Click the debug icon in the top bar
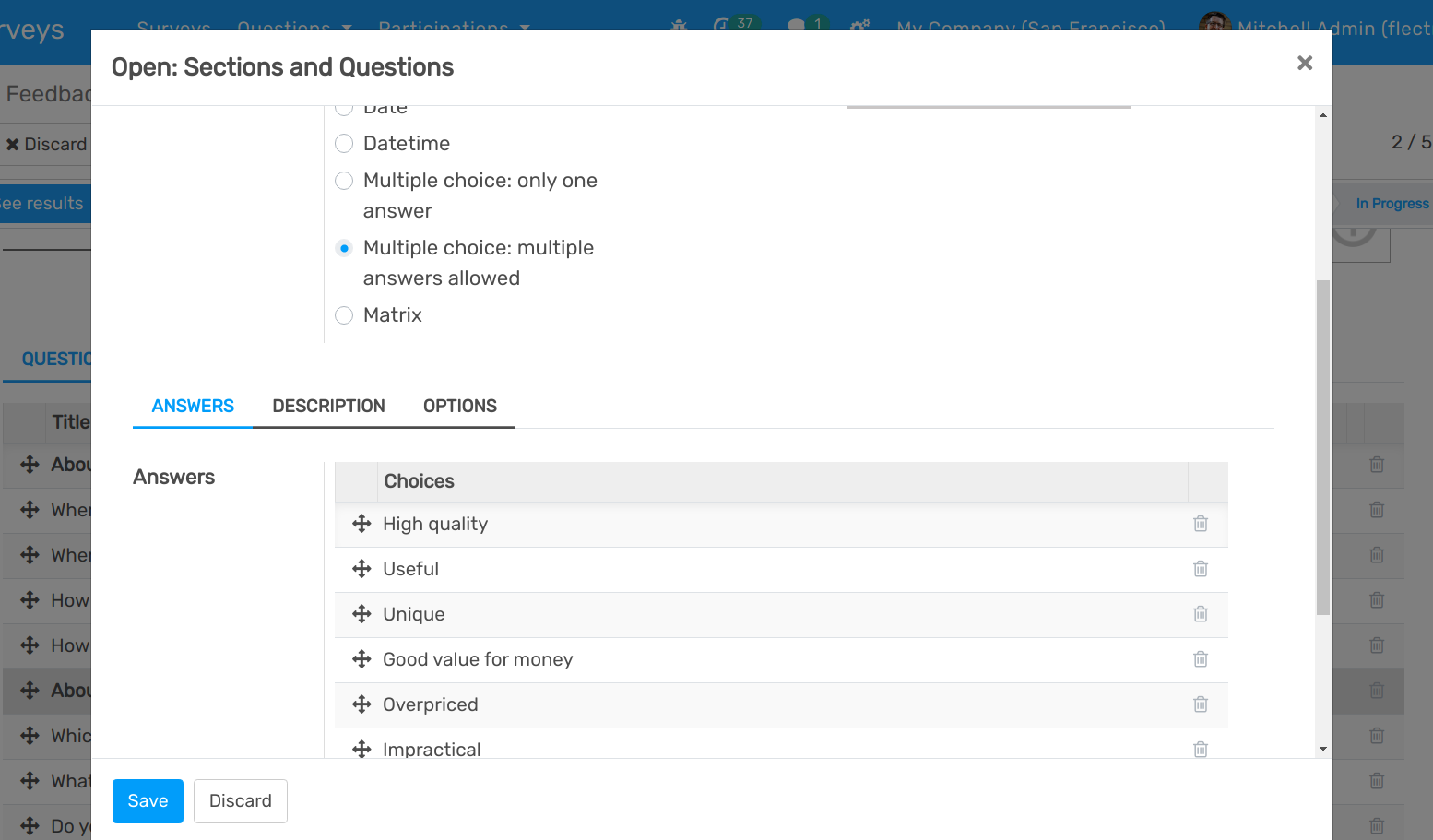Screen dimensions: 1433x840 pyautogui.click(x=678, y=27)
